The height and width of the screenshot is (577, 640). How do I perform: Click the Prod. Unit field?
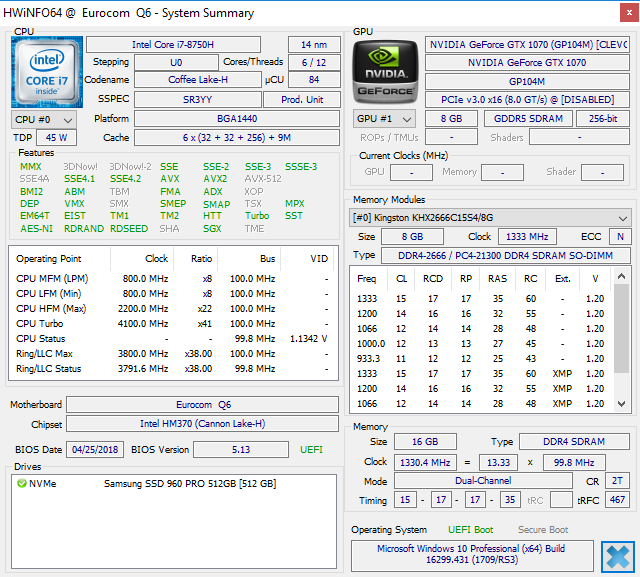(302, 100)
